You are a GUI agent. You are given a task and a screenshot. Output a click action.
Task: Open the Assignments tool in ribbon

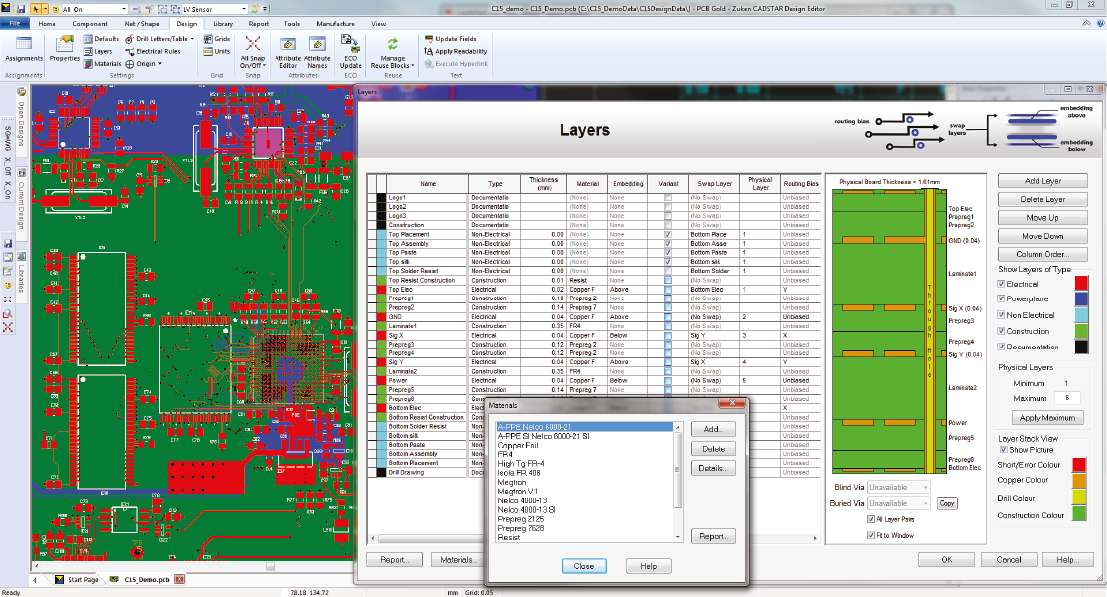(x=24, y=47)
